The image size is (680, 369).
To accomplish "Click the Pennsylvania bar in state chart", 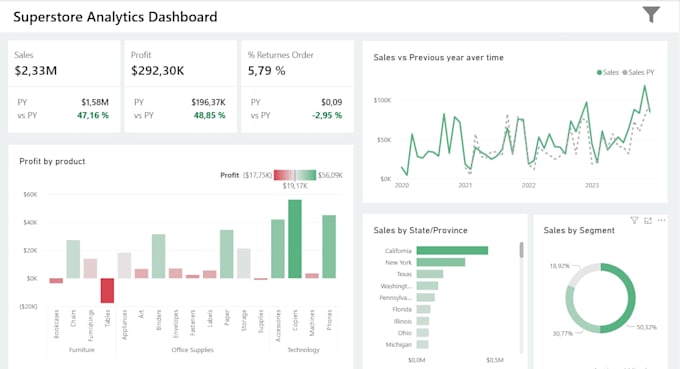I will (x=425, y=297).
